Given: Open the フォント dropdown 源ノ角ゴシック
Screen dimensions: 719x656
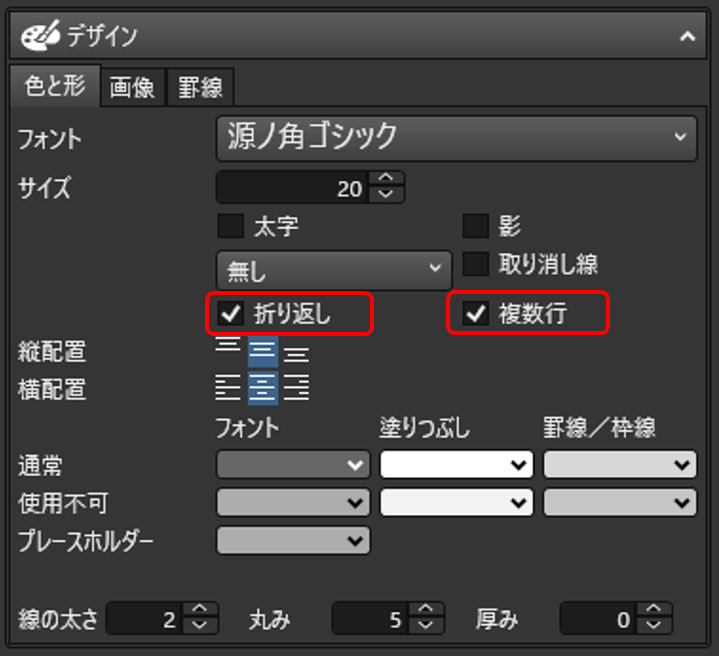Looking at the screenshot, I should pyautogui.click(x=457, y=138).
